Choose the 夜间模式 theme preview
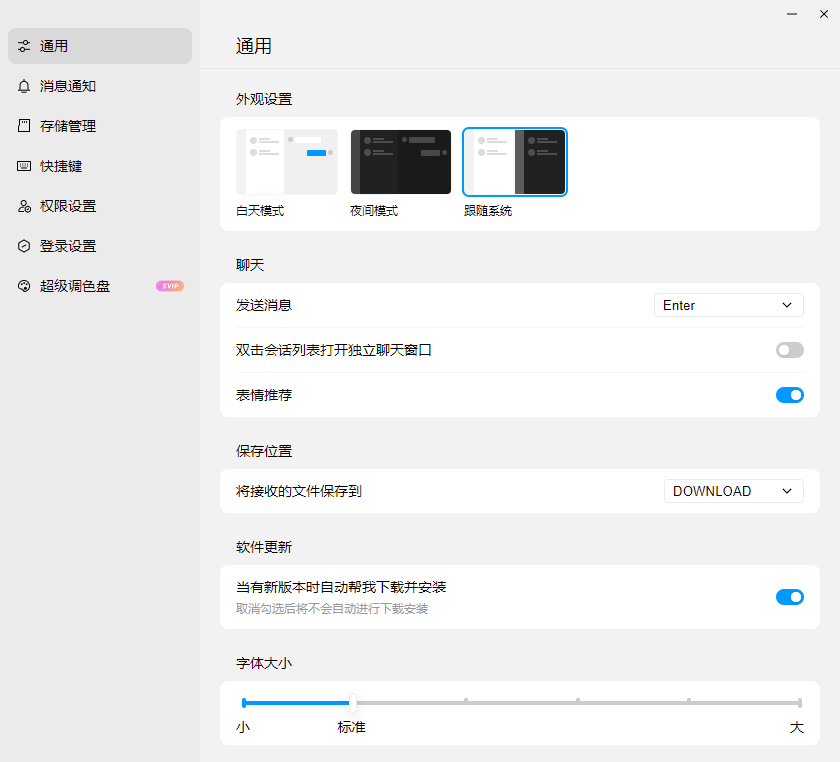840x762 pixels. click(400, 162)
